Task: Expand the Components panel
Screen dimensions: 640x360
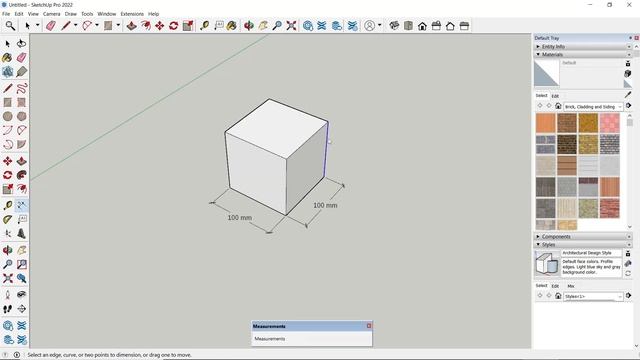Action: [x=582, y=236]
